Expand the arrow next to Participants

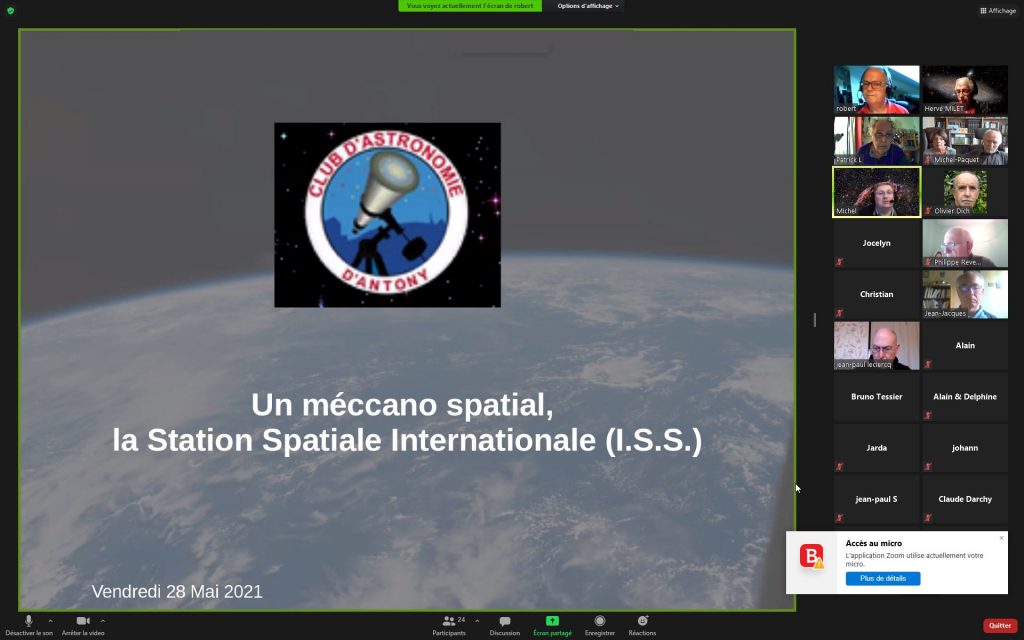coord(477,620)
